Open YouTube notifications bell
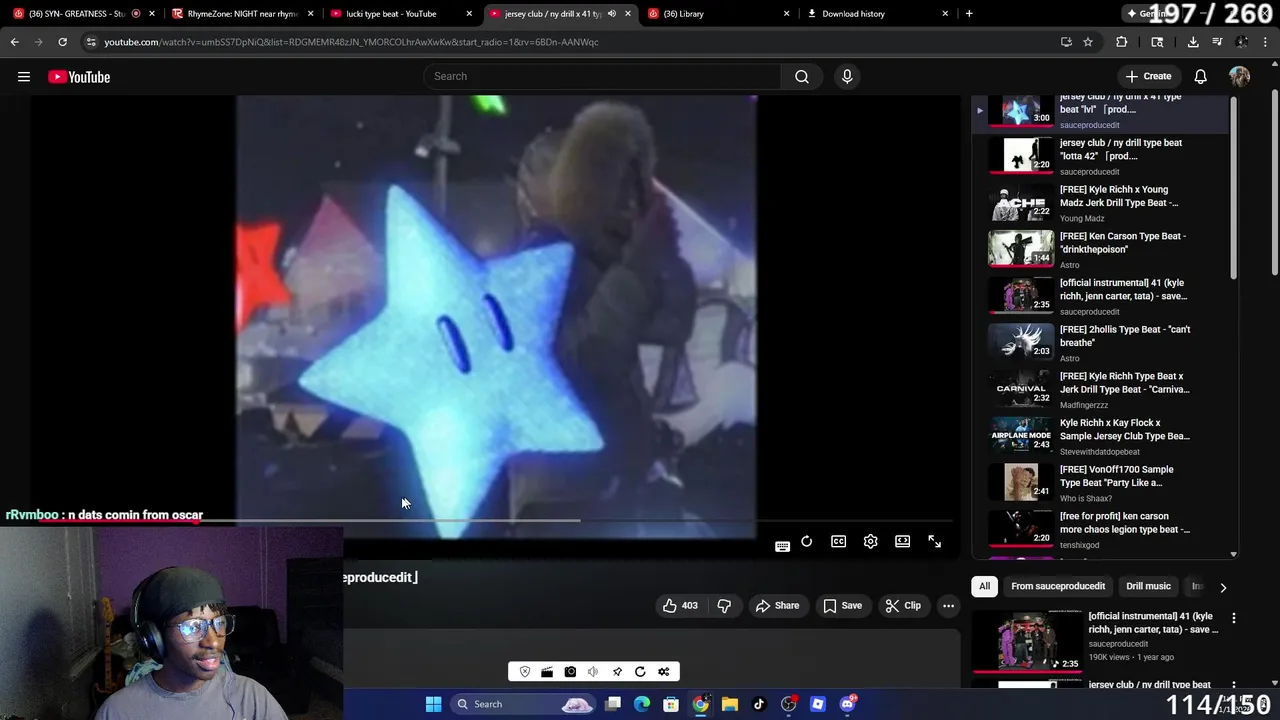The height and width of the screenshot is (720, 1280). [x=1201, y=77]
